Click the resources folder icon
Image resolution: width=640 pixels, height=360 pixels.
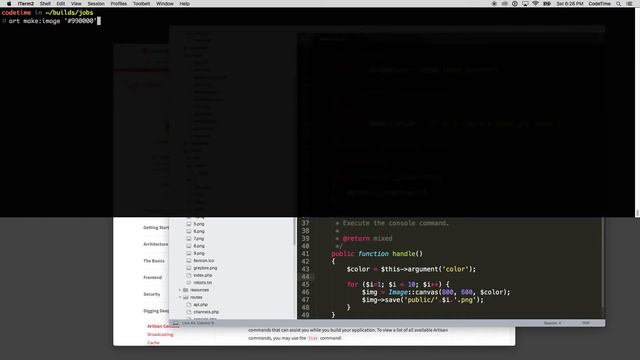(186, 290)
